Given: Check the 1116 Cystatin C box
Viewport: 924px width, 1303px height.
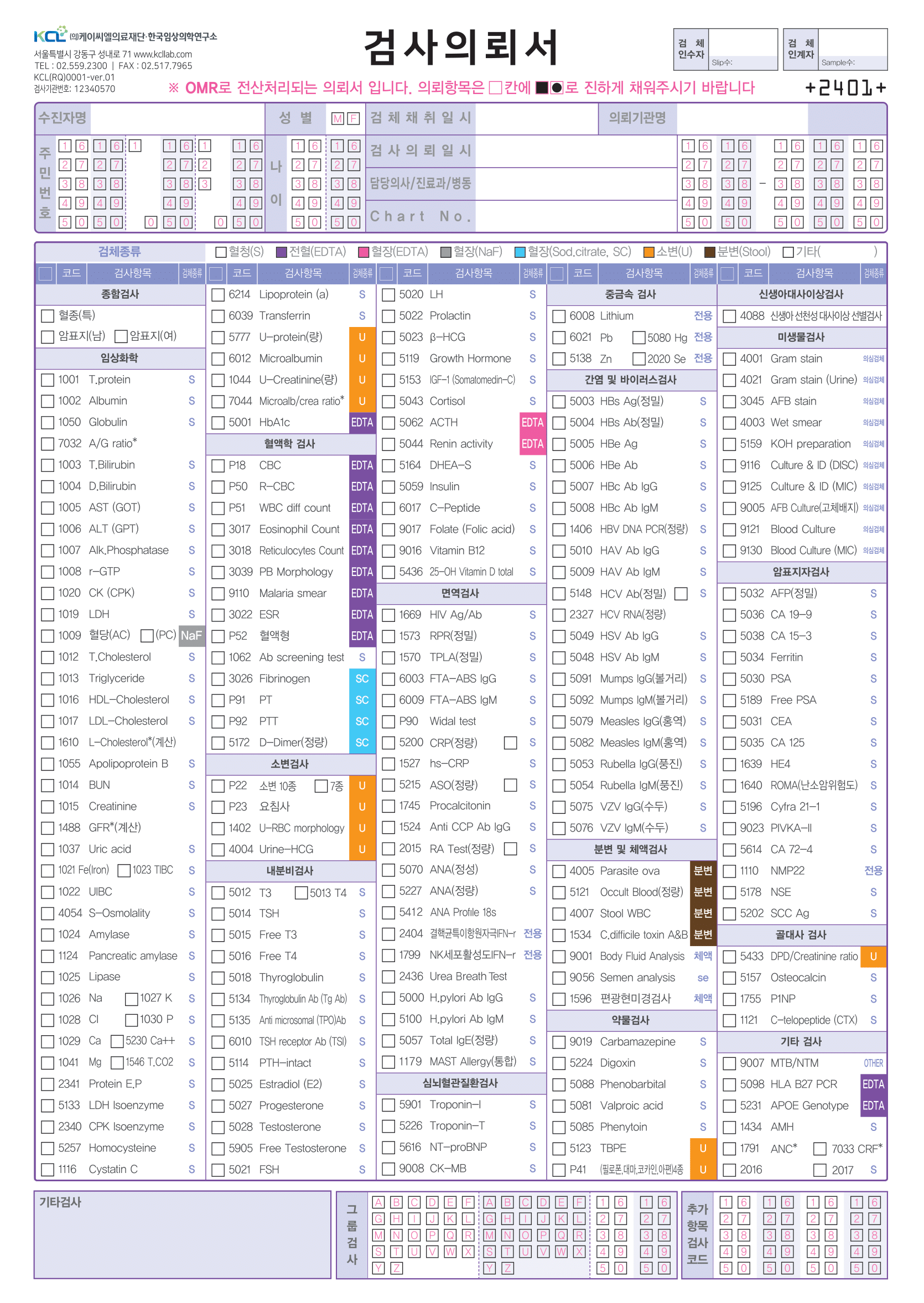Looking at the screenshot, I should click(x=48, y=1170).
